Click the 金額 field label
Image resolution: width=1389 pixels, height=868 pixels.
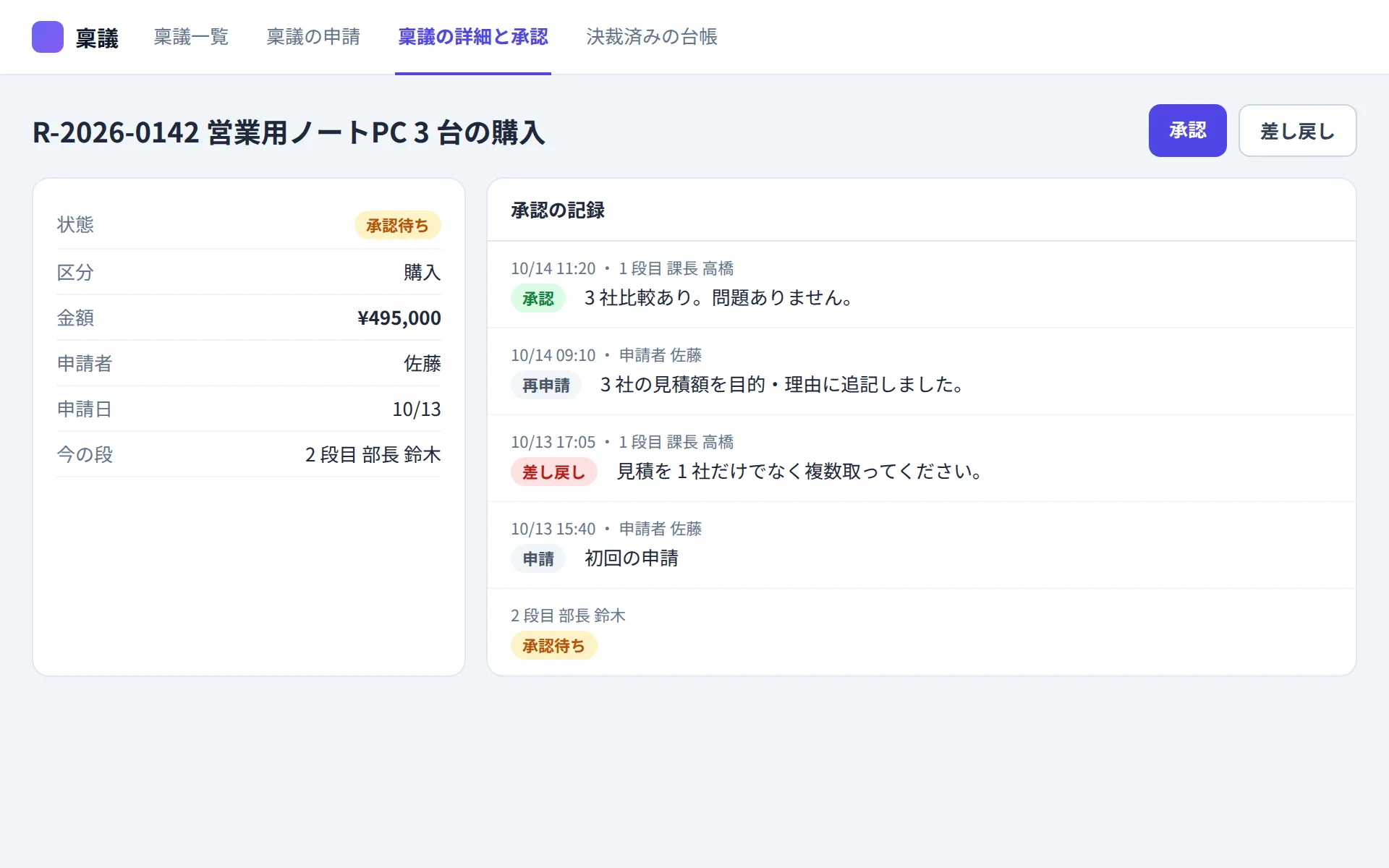75,318
